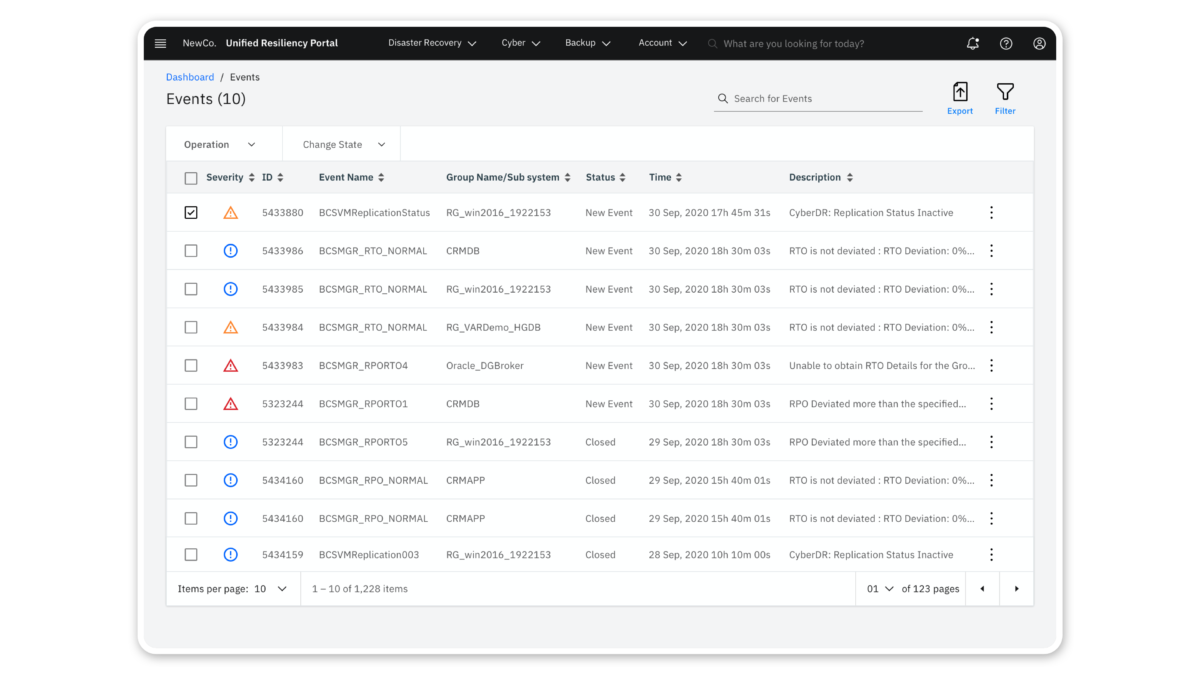1200x675 pixels.
Task: Select the checkbox for event 5433983
Action: click(191, 366)
